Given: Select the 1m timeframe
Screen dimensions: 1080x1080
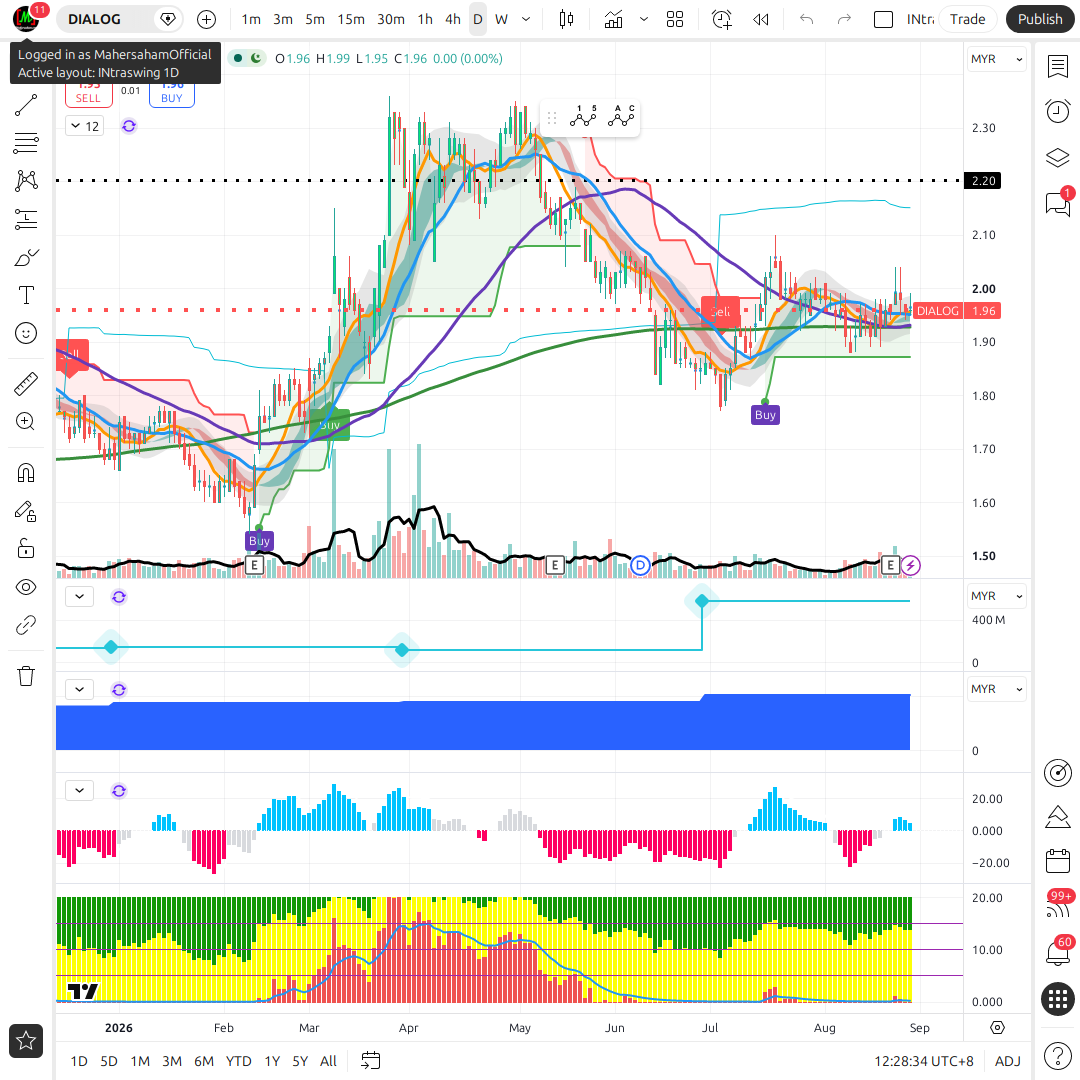Looking at the screenshot, I should click(x=251, y=19).
